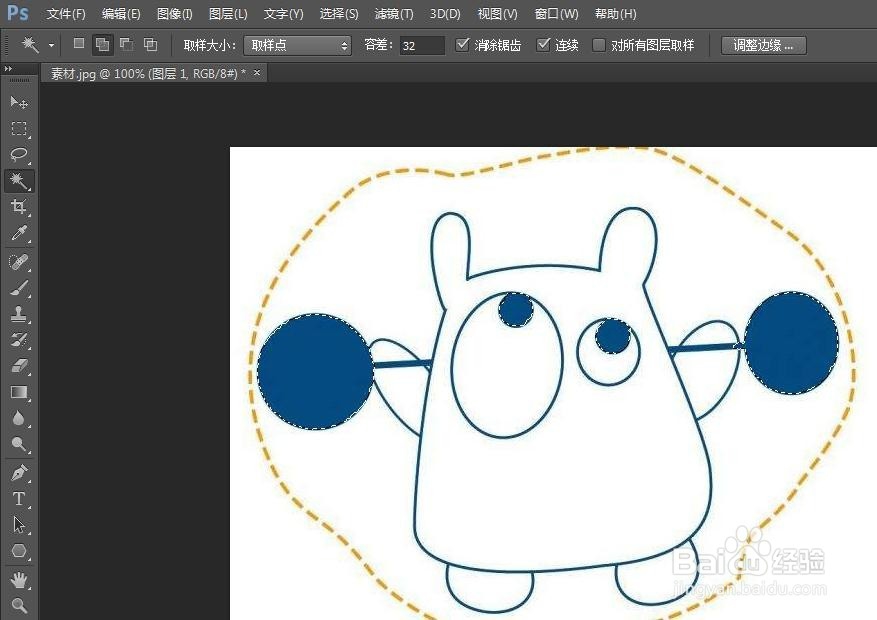Viewport: 877px width, 620px height.
Task: Open the 滤镜 menu
Action: 393,14
